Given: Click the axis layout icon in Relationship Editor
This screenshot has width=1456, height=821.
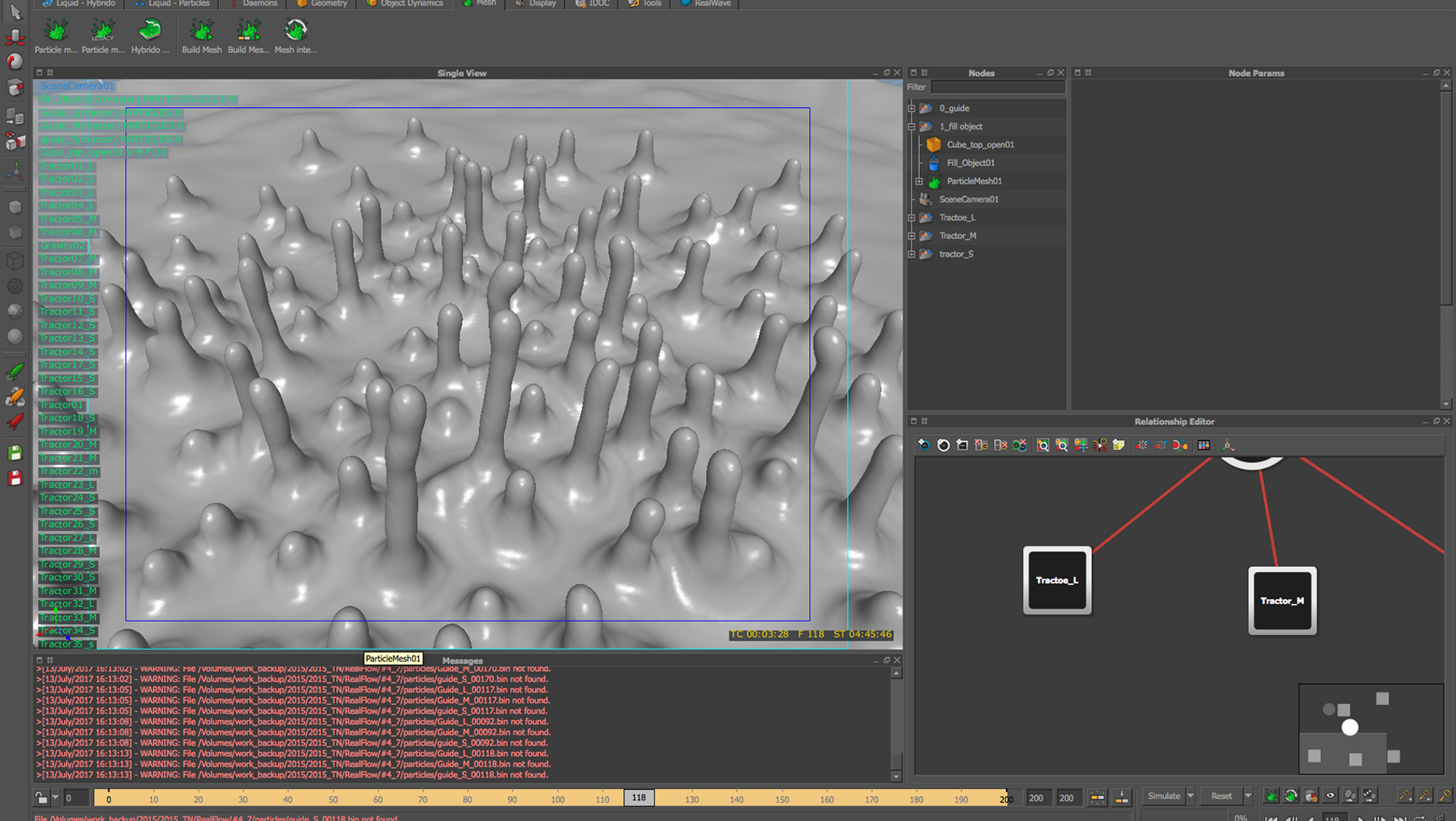Looking at the screenshot, I should click(x=1228, y=445).
